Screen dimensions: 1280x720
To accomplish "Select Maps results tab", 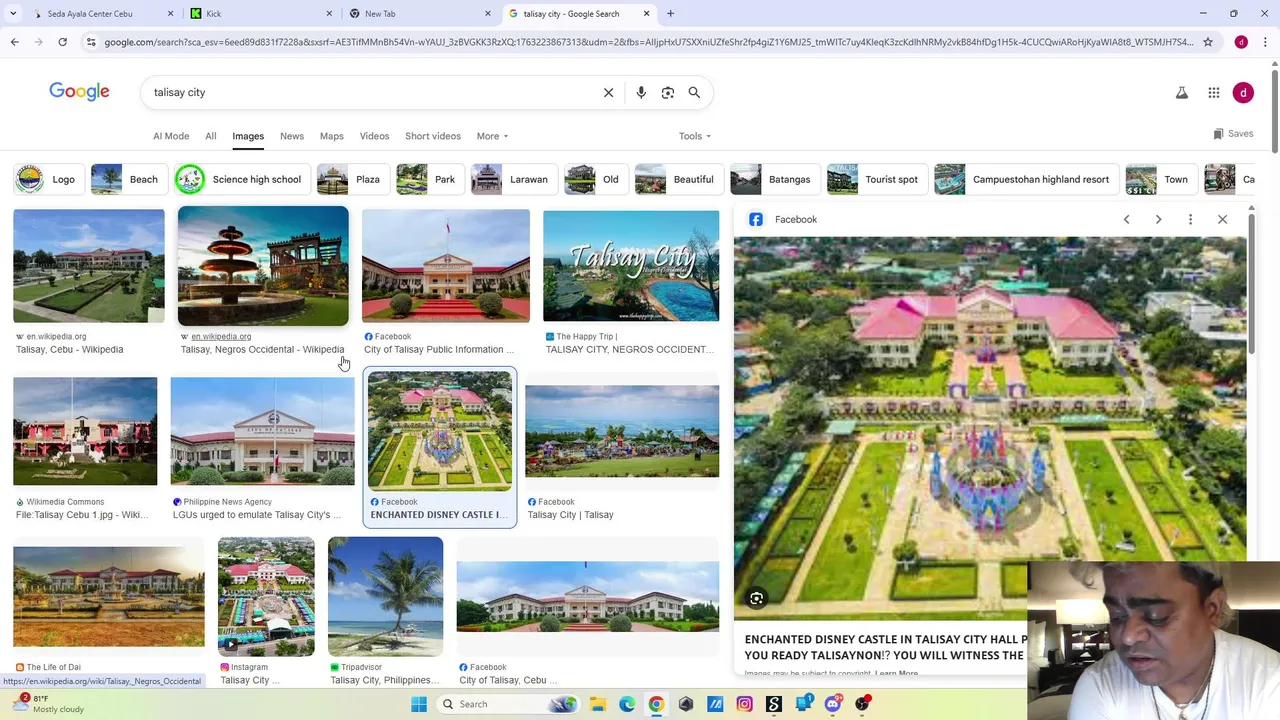I will (x=331, y=136).
